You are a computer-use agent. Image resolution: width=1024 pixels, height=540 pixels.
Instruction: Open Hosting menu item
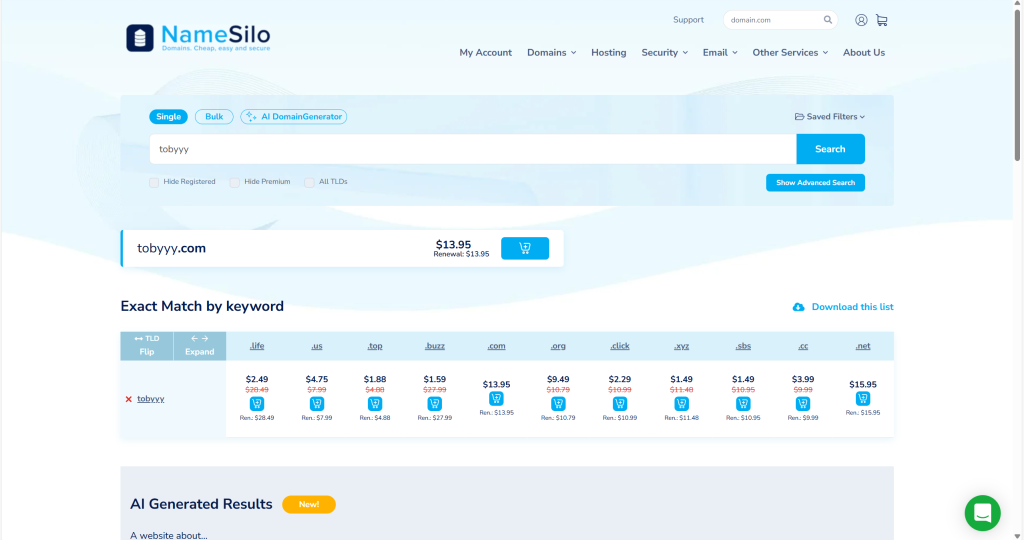point(609,52)
